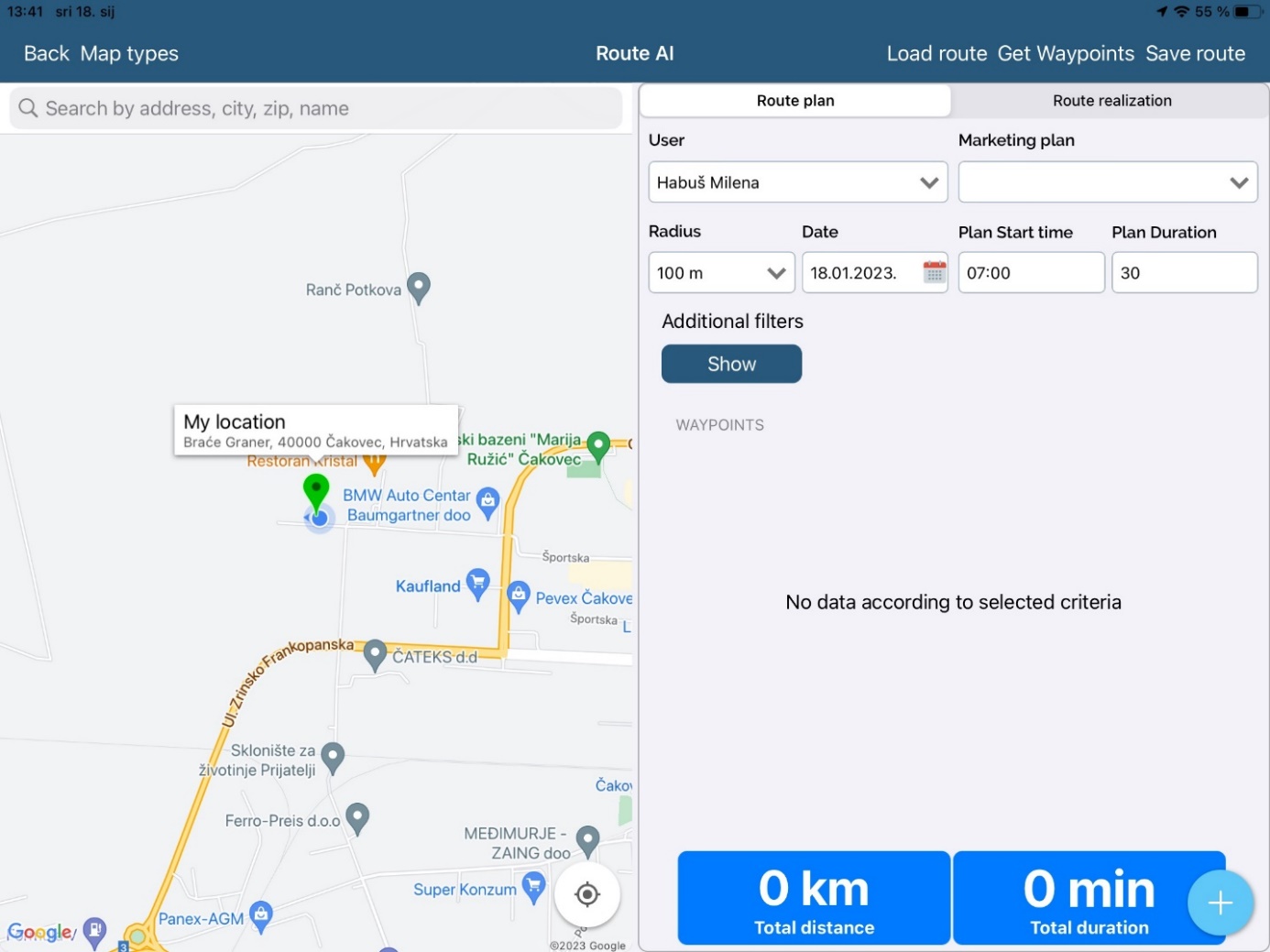Viewport: 1270px width, 952px height.
Task: Open the Radius dropdown set to 100 m
Action: [721, 273]
